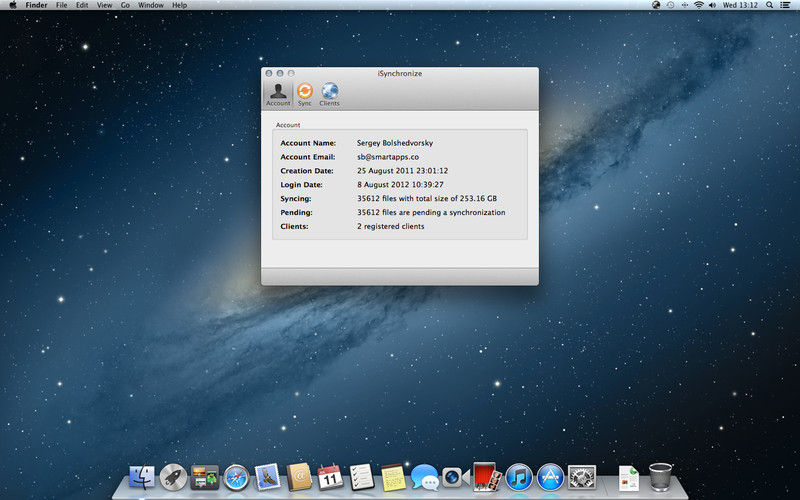Screen dimensions: 800x500
Task: Select the Account toolbar icon in iSynchronize
Action: 278,95
